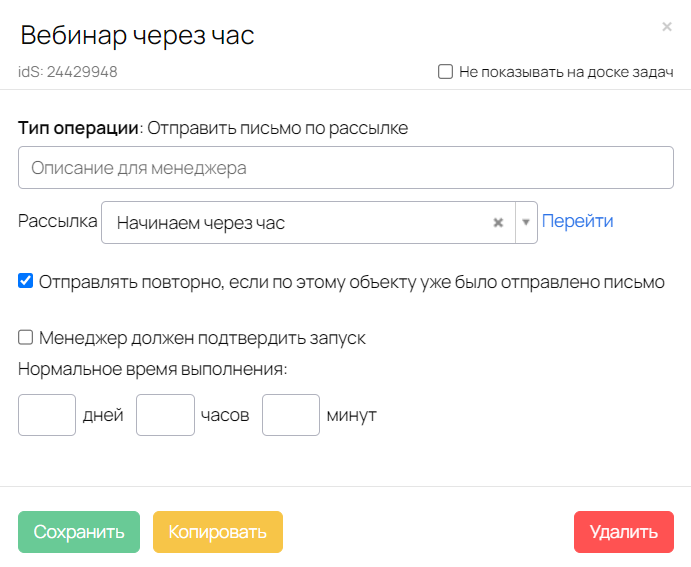Uncheck 'Отправлять повторно' checkbox
Viewport: 691px width, 567px height.
coord(26,281)
